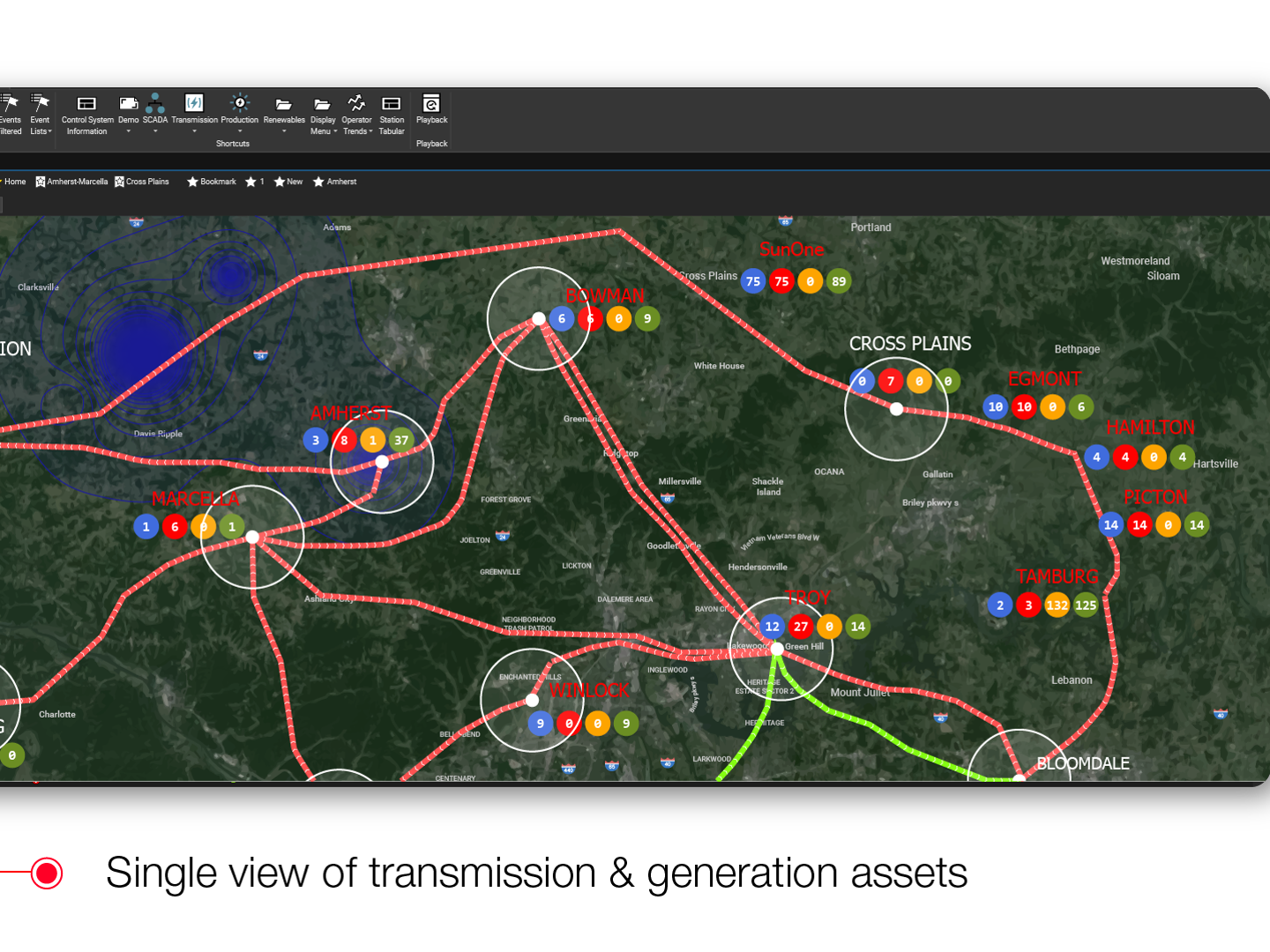
Task: Select the BOWMAN station node
Action: (539, 318)
